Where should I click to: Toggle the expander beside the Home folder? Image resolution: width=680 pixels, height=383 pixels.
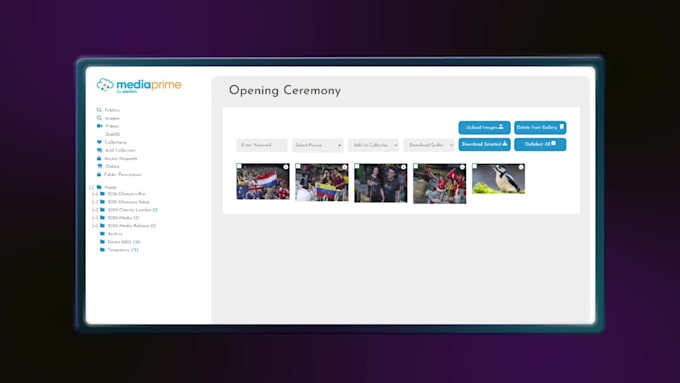(91, 187)
